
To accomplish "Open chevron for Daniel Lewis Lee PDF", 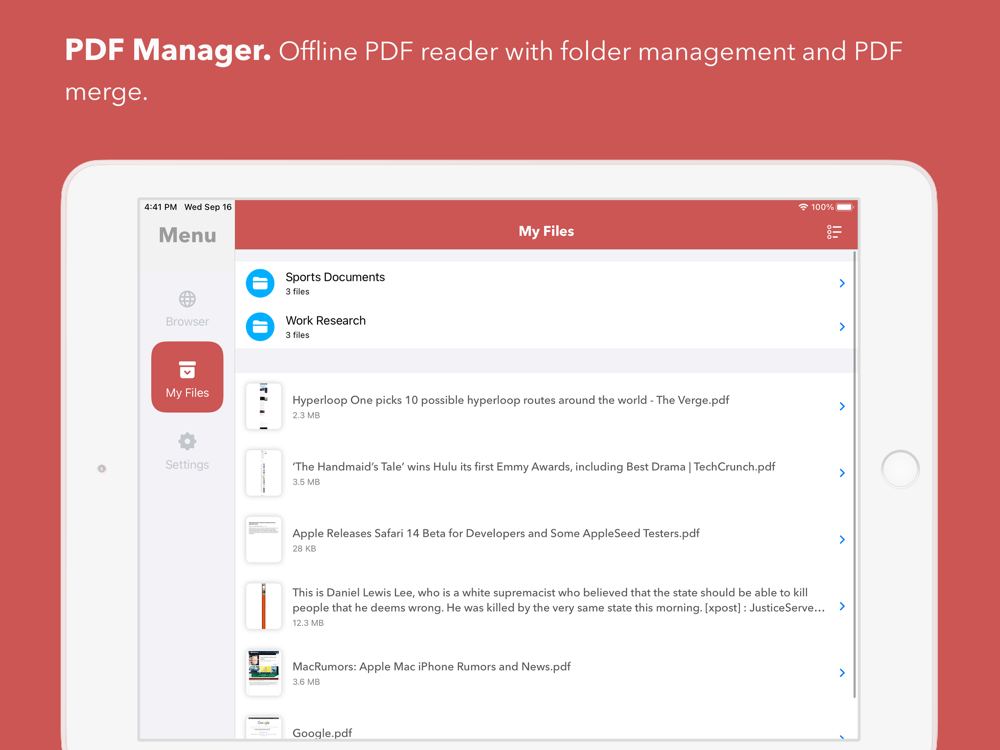I will tap(842, 606).
